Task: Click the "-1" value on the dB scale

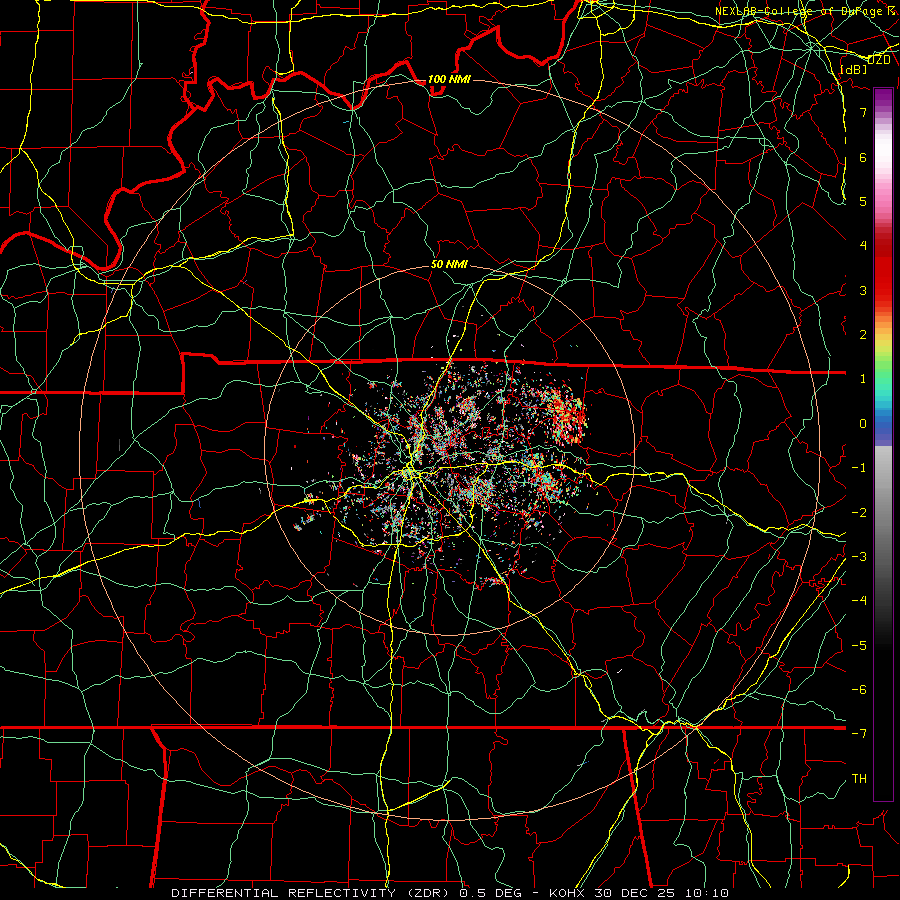Action: [x=859, y=468]
